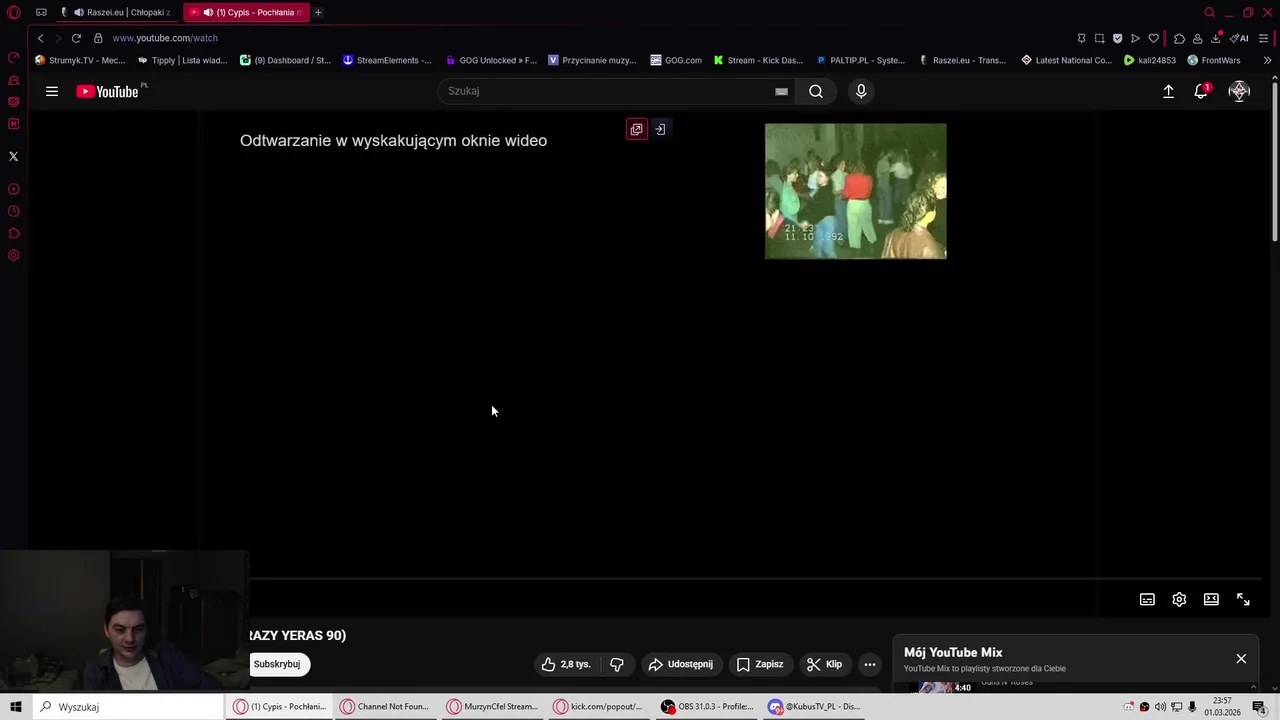Open the more actions three-dot menu

[x=870, y=664]
